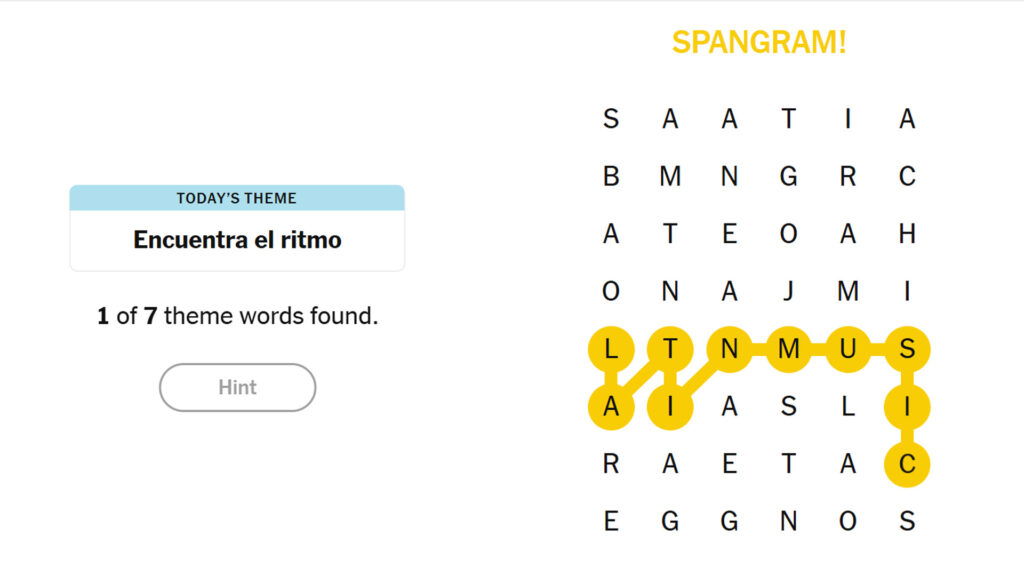Select the '1 of 7 theme words found' text

[237, 316]
